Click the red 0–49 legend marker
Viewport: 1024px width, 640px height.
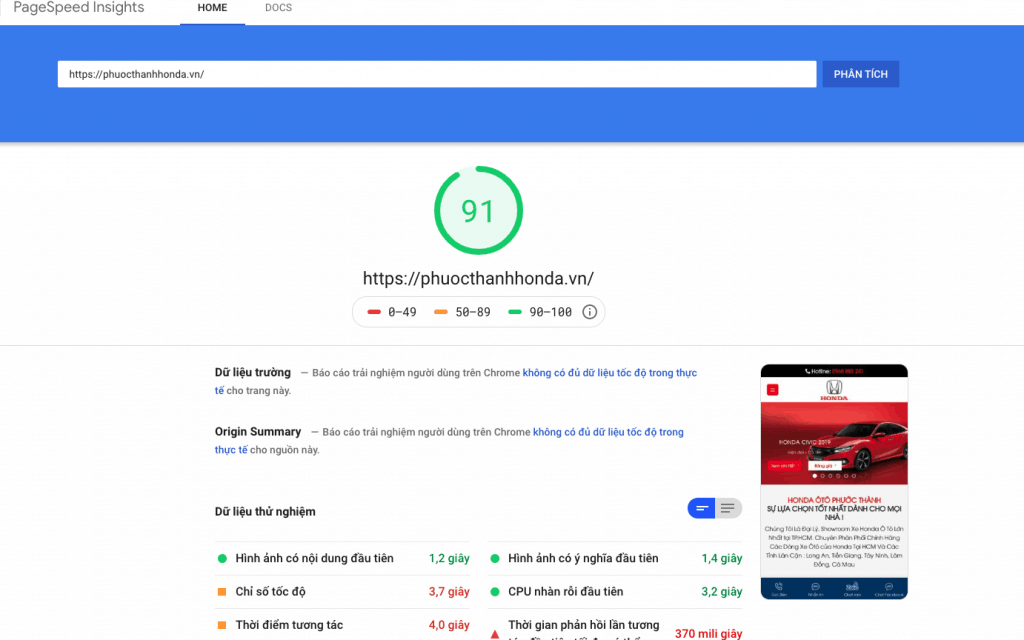click(374, 312)
